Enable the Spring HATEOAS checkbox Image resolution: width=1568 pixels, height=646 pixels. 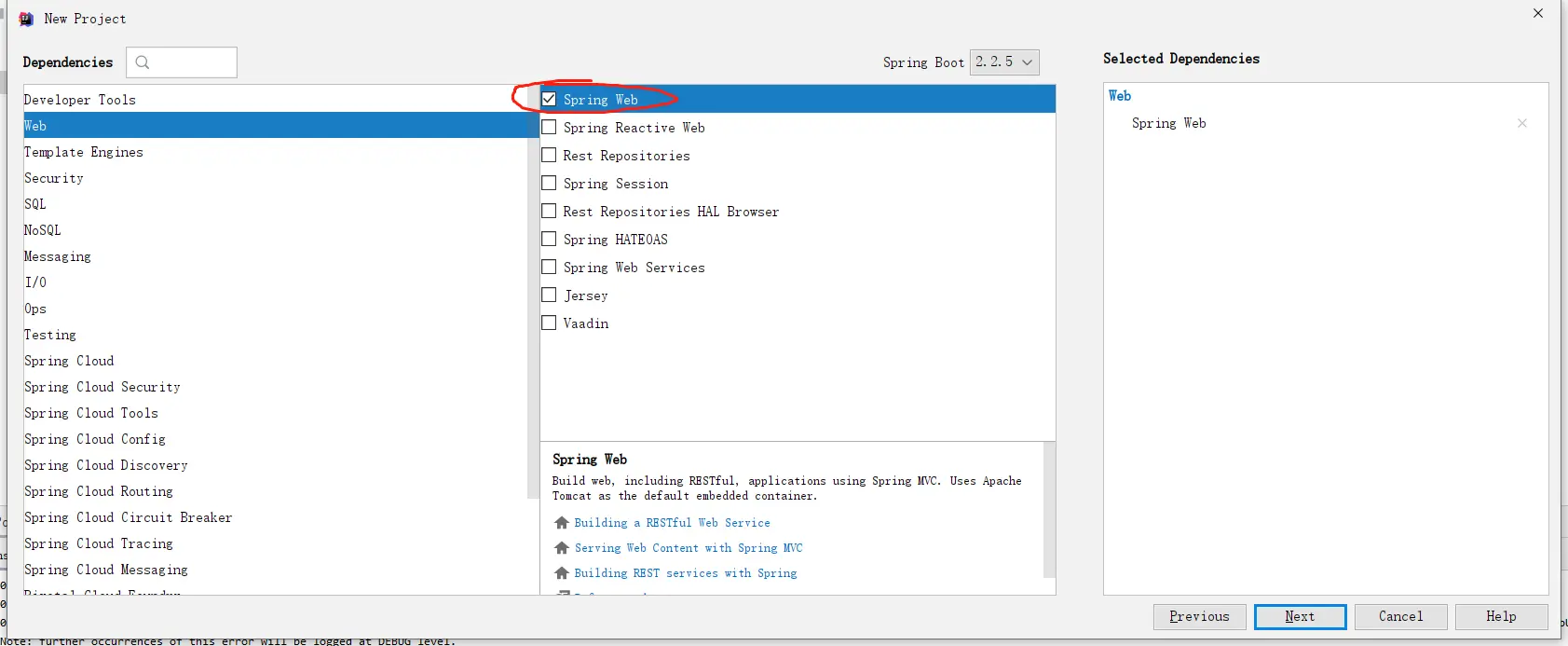pyautogui.click(x=550, y=239)
